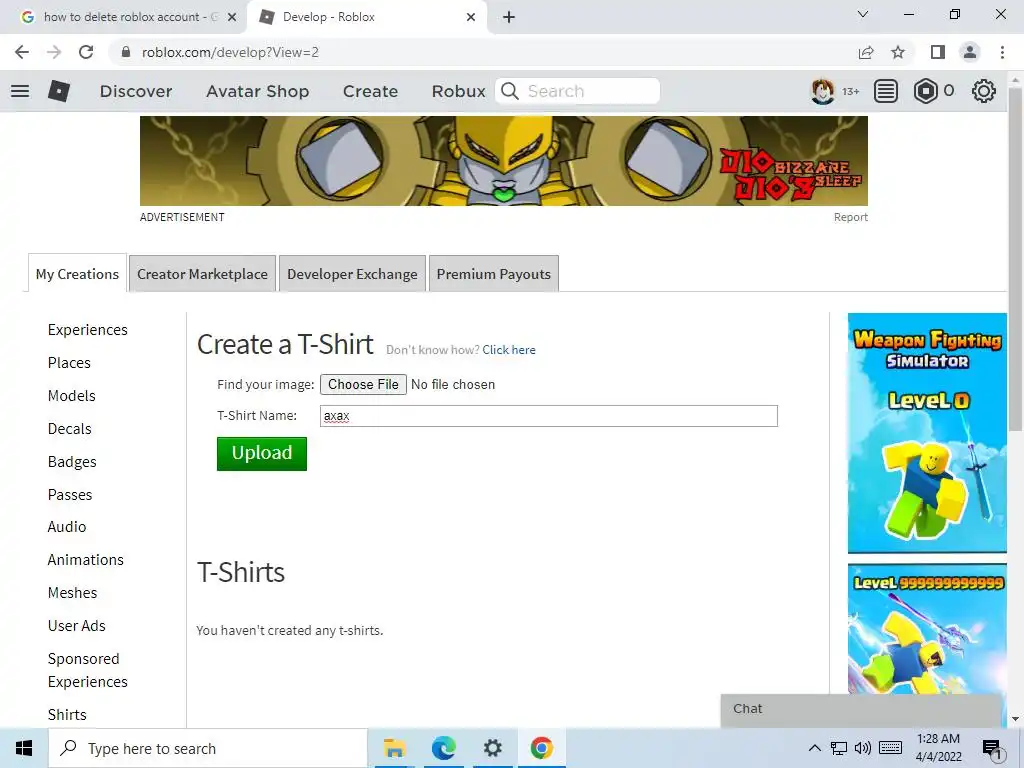The width and height of the screenshot is (1024, 768).
Task: Click the Windows taskbar search box
Action: (208, 748)
